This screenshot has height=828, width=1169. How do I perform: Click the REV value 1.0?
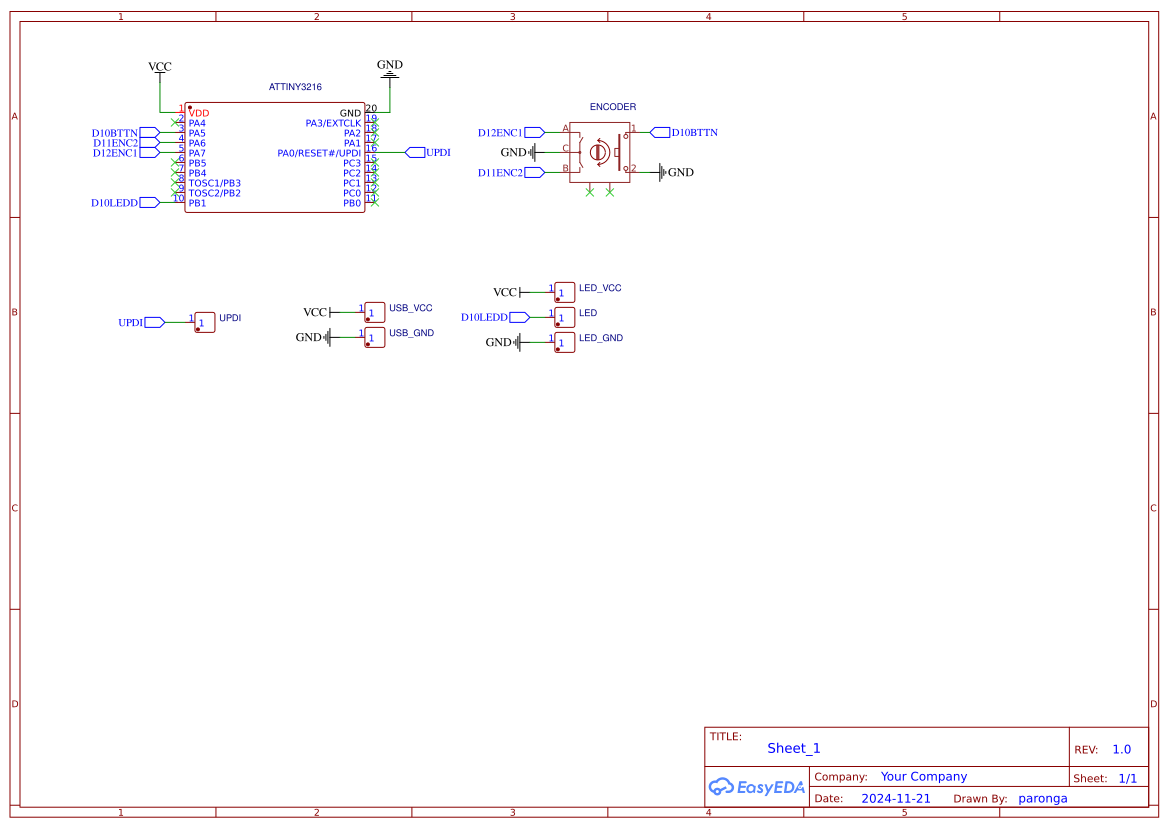click(1121, 748)
